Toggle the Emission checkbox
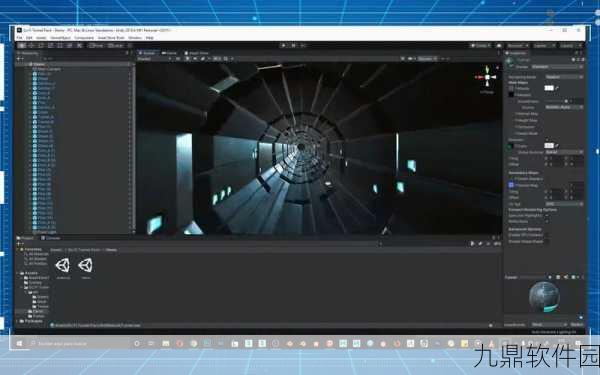600x375 pixels. [546, 140]
